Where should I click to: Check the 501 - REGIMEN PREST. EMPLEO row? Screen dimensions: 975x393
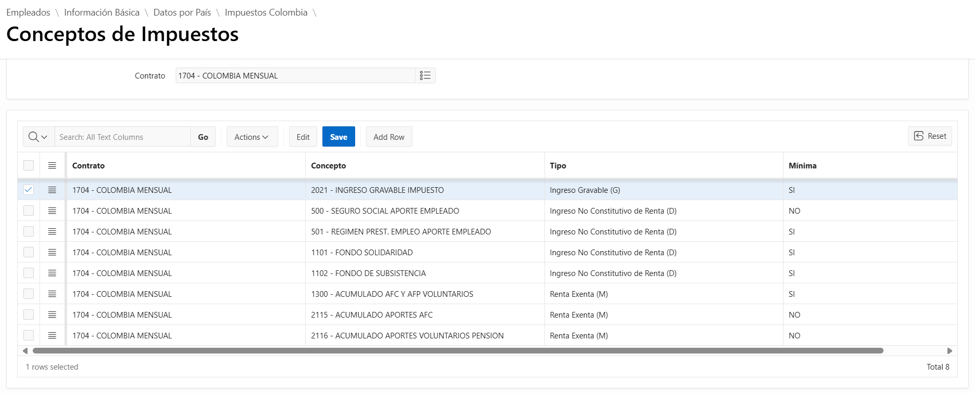[29, 231]
